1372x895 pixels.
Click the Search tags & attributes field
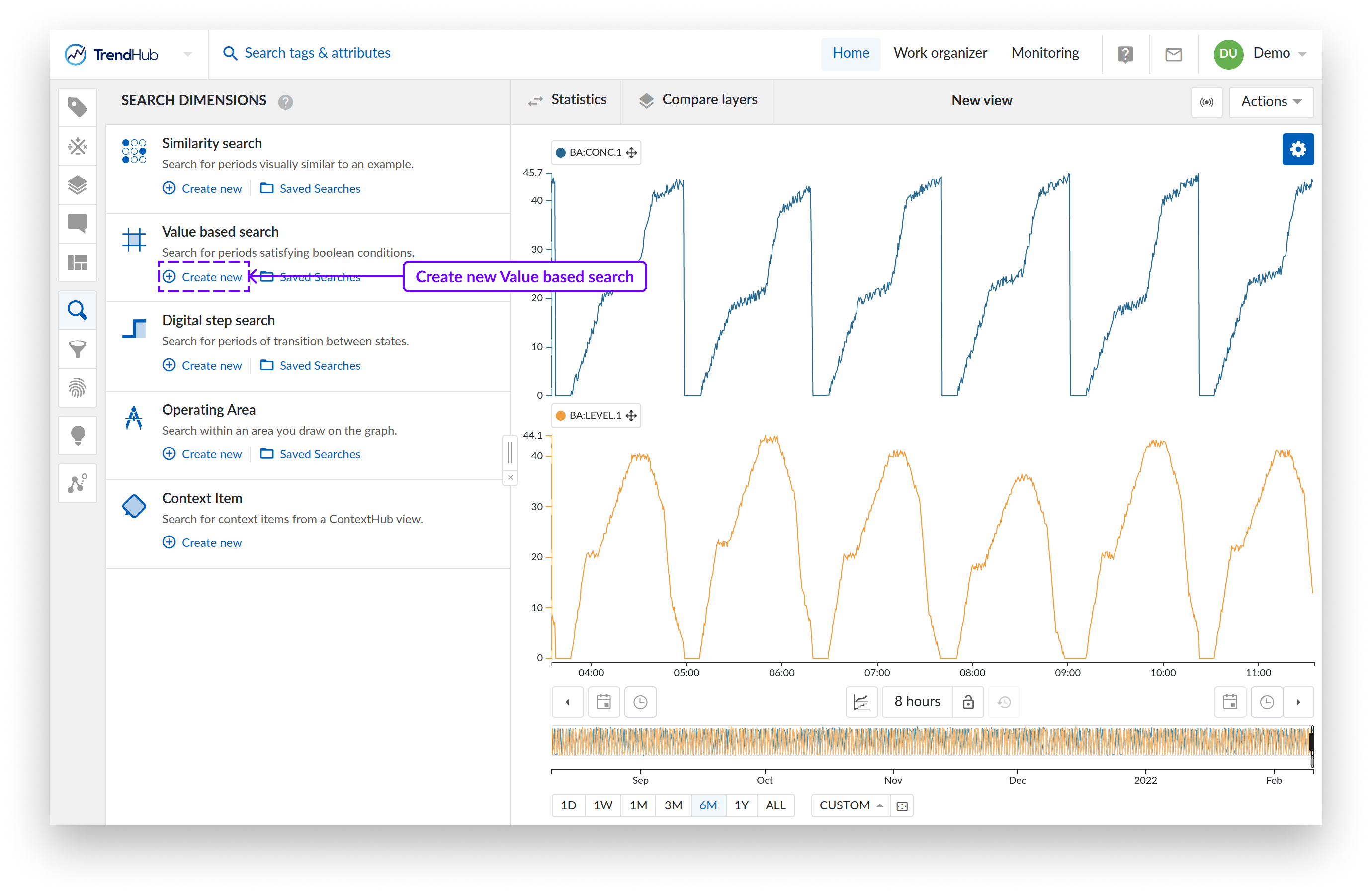(x=317, y=53)
